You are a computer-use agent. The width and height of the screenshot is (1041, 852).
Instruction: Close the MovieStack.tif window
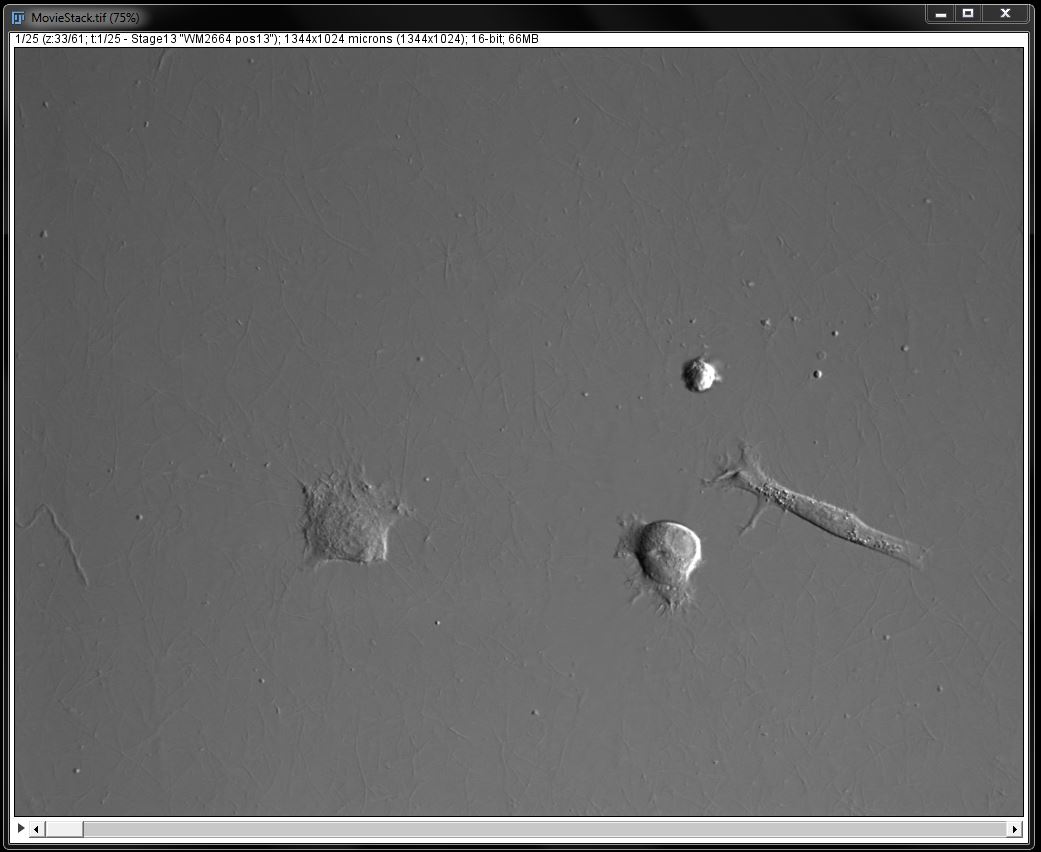click(1005, 14)
